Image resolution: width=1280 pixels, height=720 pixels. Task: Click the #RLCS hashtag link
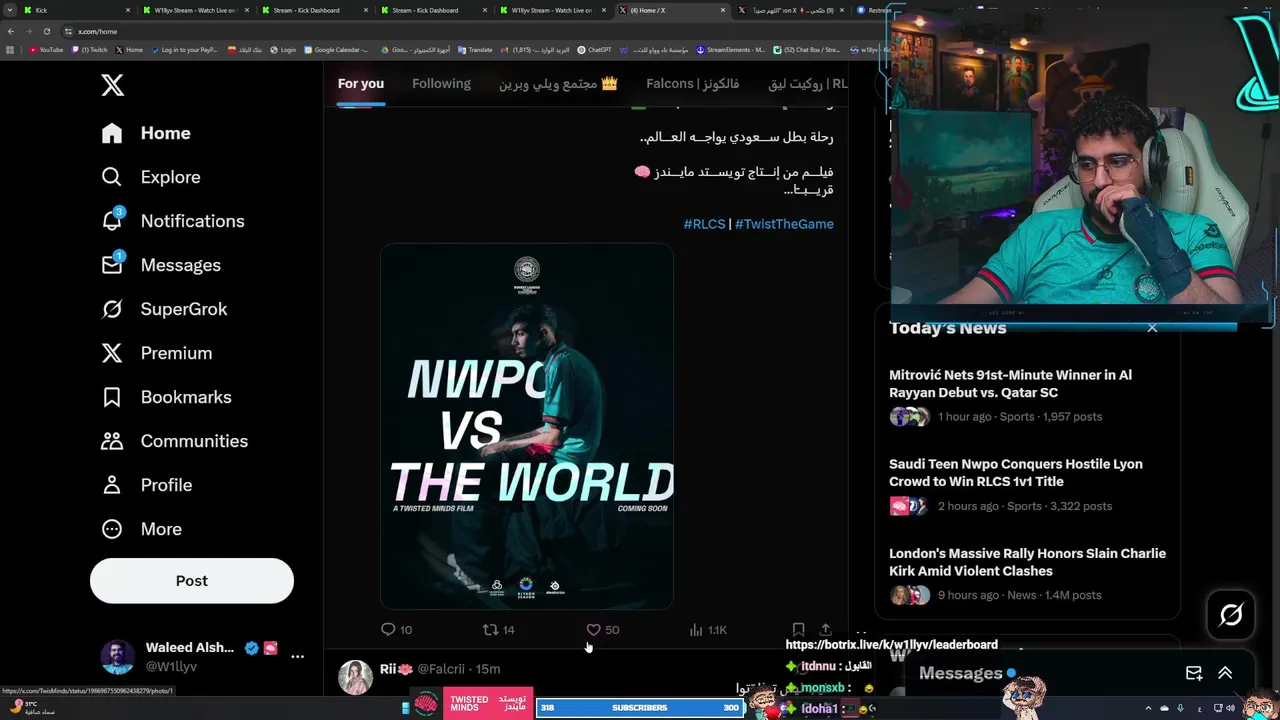[704, 224]
